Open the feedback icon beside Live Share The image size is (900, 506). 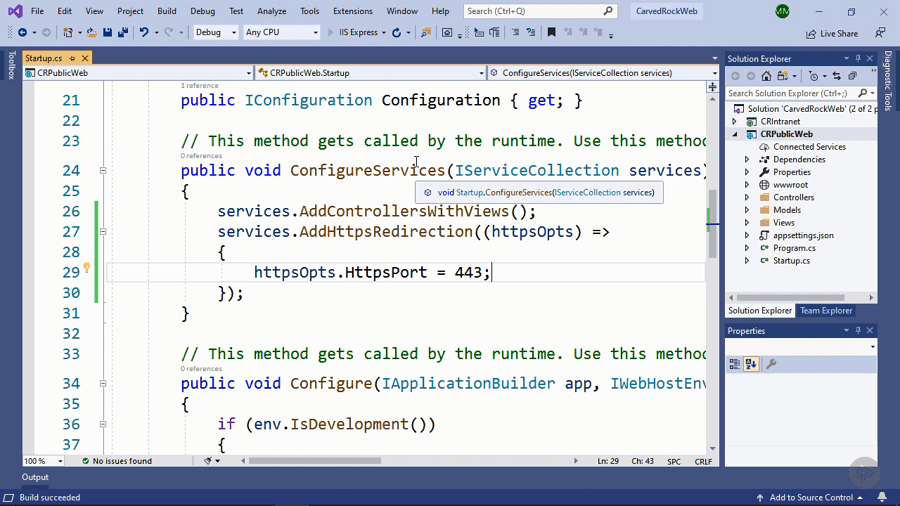click(x=880, y=33)
